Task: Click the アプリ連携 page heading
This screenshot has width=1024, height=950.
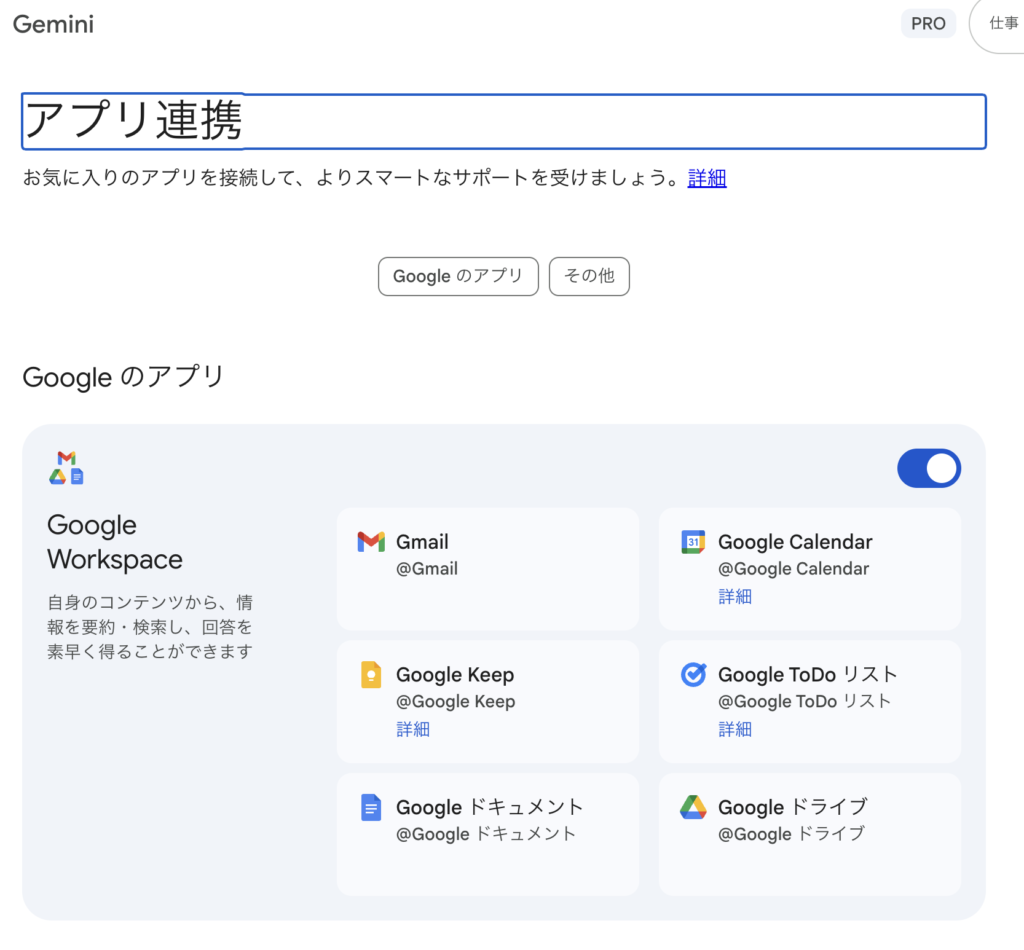Action: [x=133, y=121]
